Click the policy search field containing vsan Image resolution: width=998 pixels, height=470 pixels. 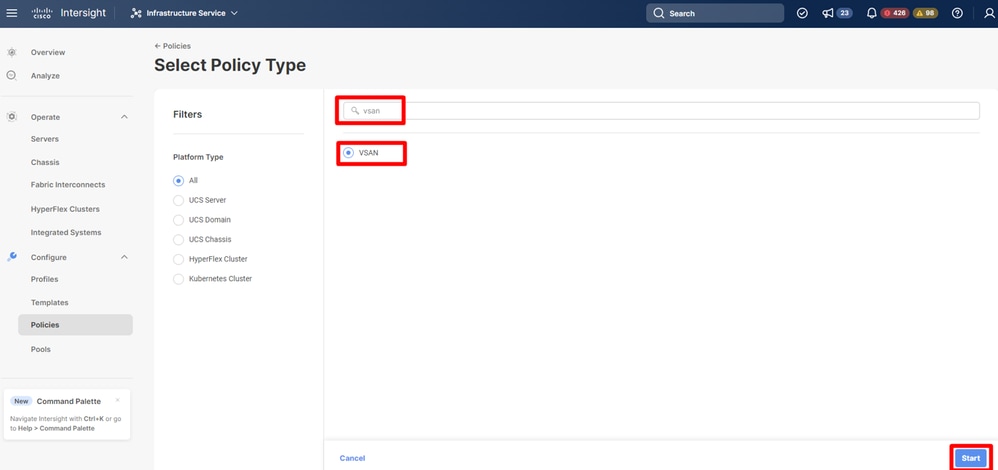coord(661,111)
